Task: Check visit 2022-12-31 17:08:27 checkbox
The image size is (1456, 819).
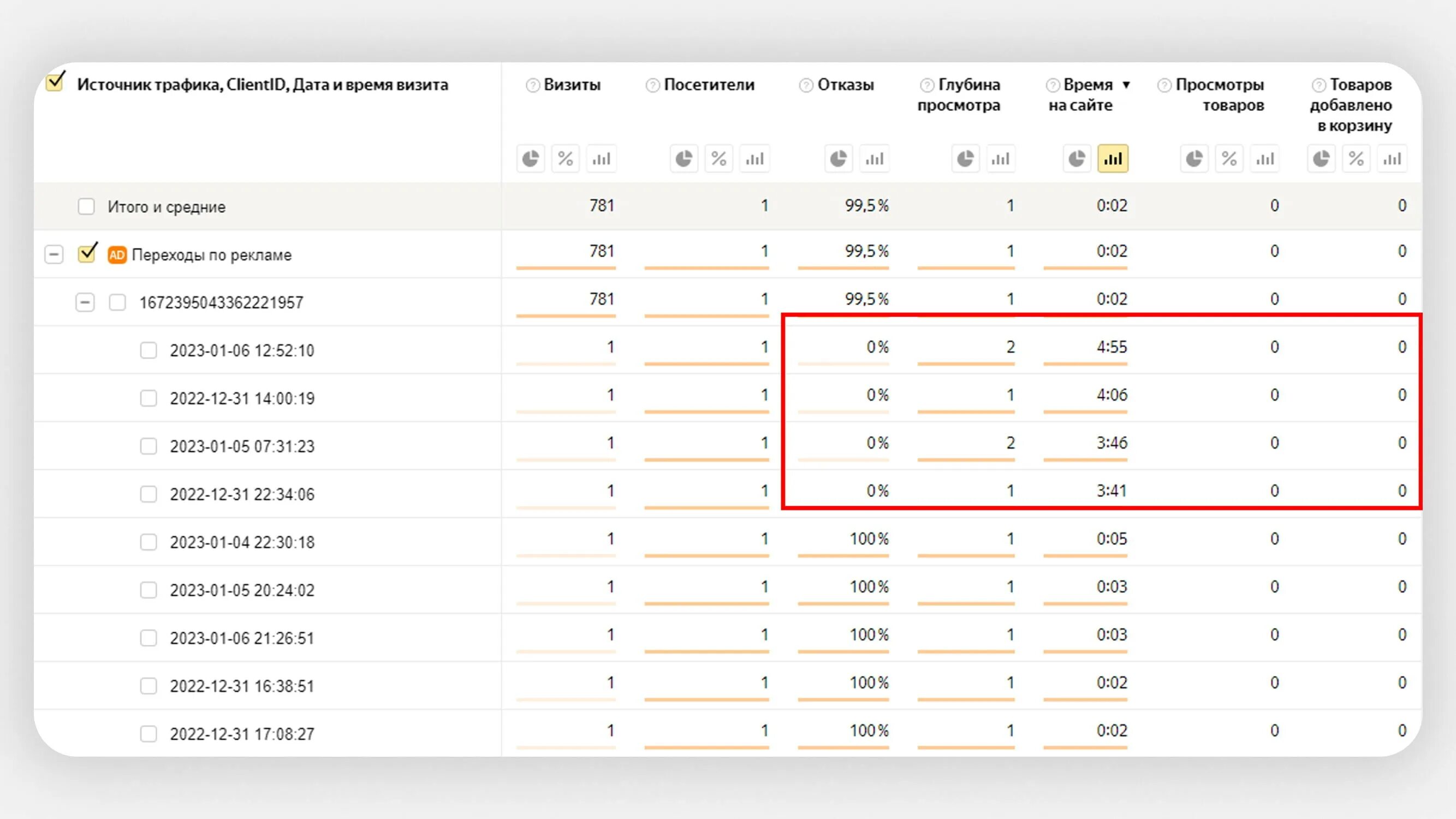Action: click(x=148, y=734)
